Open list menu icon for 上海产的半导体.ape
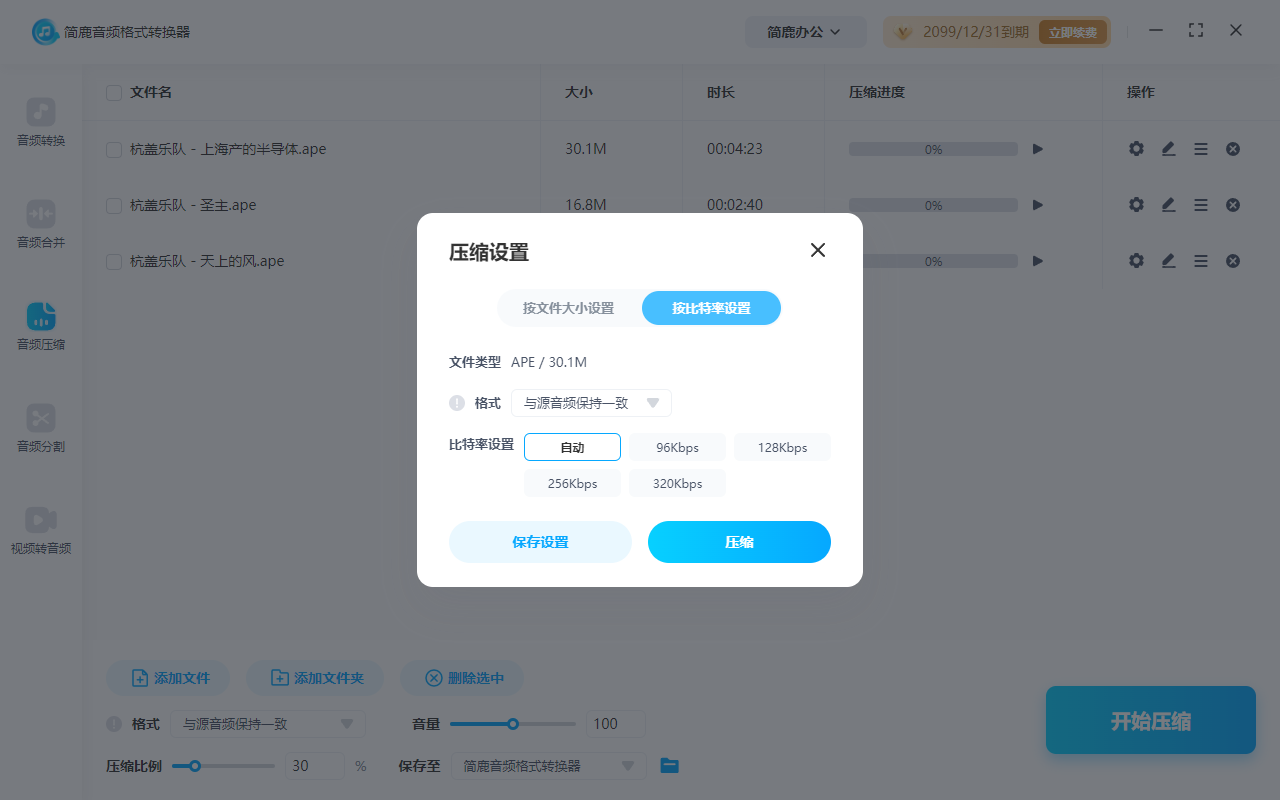Image resolution: width=1280 pixels, height=800 pixels. pos(1201,149)
